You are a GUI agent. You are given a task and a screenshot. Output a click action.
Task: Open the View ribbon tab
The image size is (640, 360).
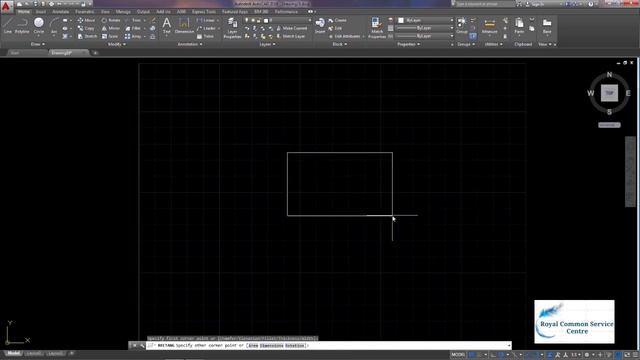pyautogui.click(x=105, y=12)
